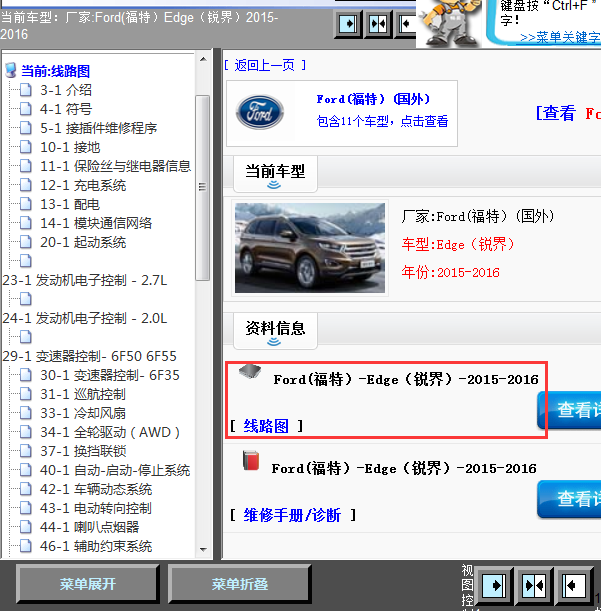Screen dimensions: 601x611
Task: Open 24-1 发动机电子控制 - 2.0L
Action: [85, 318]
